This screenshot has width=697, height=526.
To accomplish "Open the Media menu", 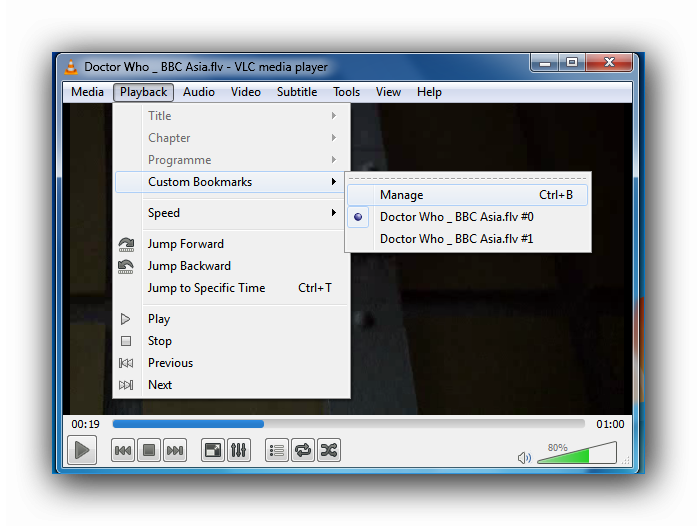I will [87, 92].
